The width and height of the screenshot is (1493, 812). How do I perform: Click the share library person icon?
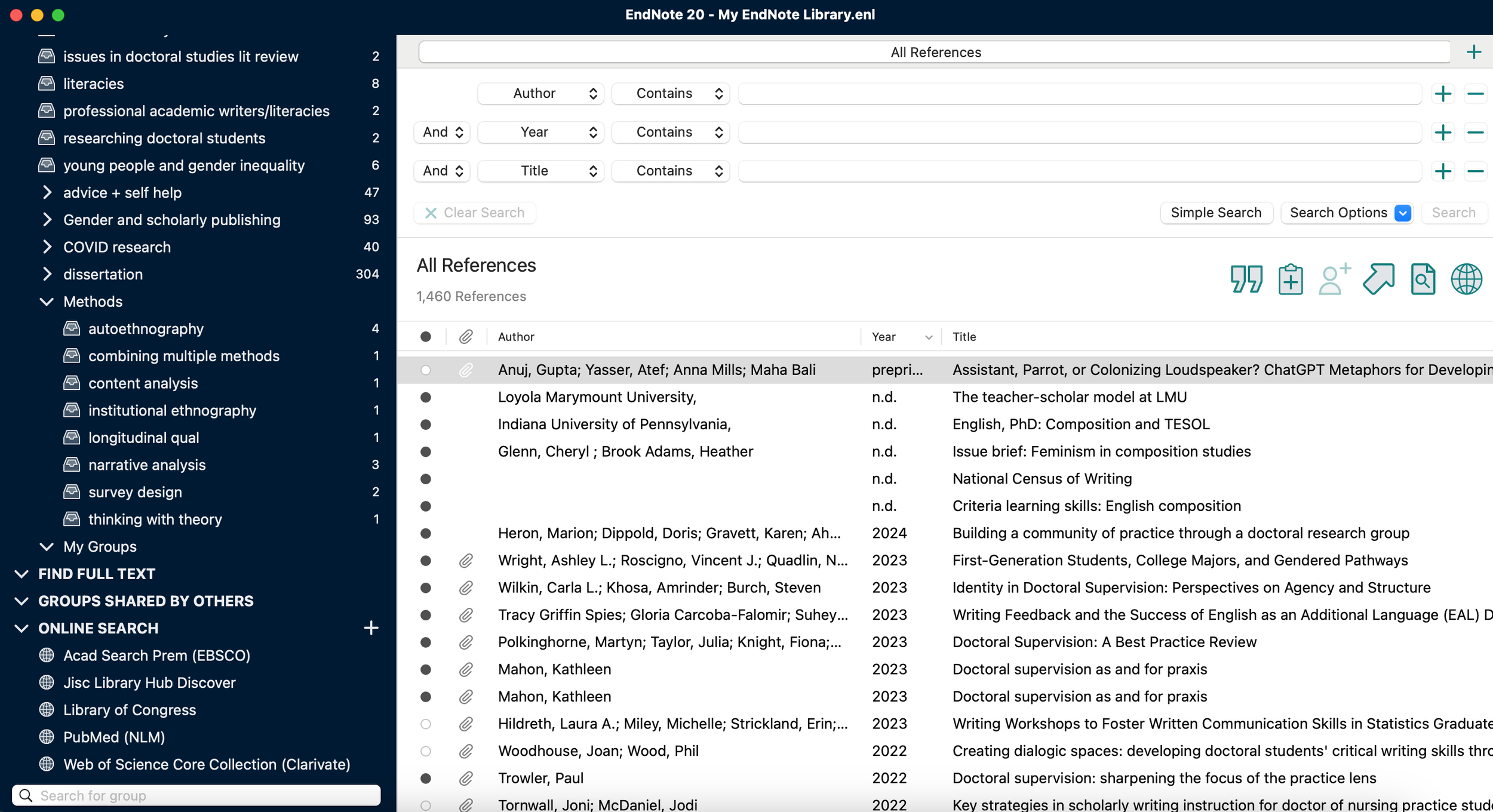[x=1334, y=279]
